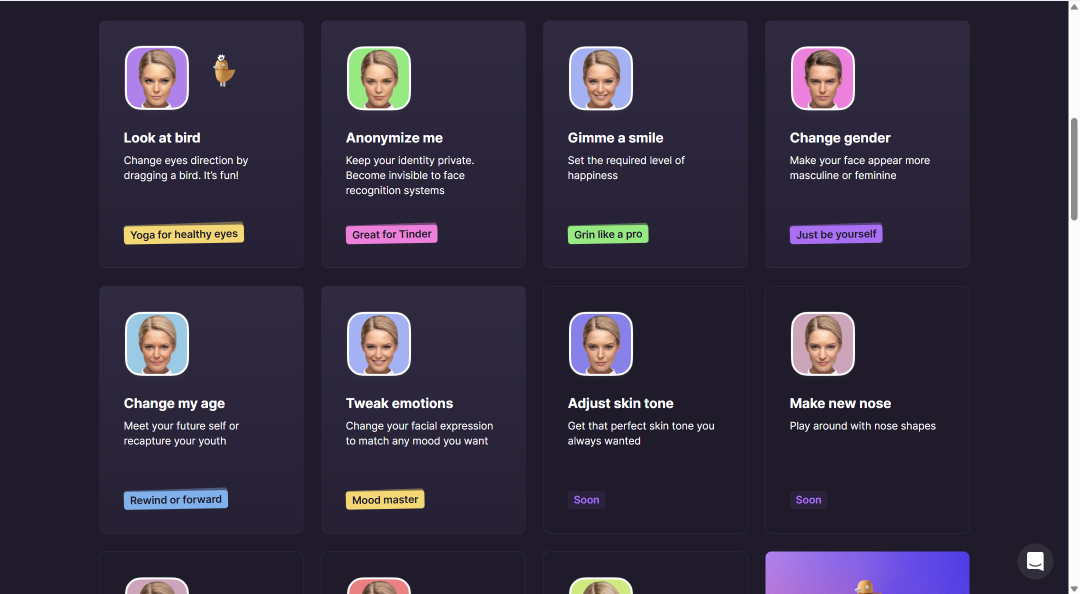
Task: Click the Rewind or forward tag
Action: (x=176, y=500)
